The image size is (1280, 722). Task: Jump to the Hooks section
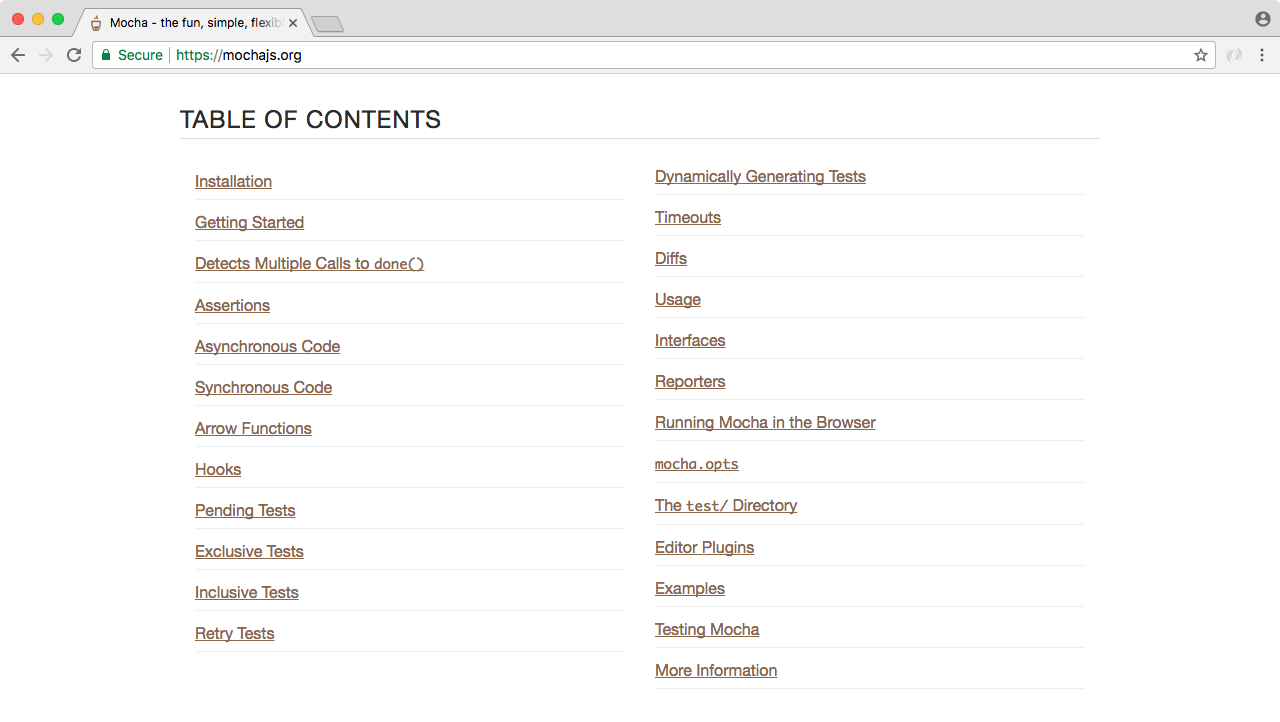point(218,469)
